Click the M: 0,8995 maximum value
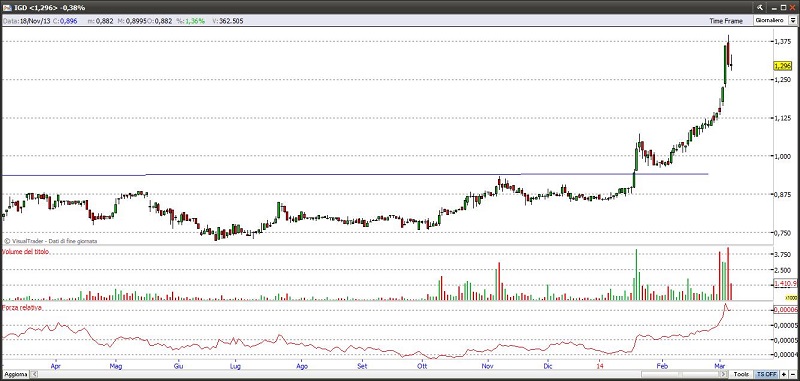800x381 pixels. point(132,21)
